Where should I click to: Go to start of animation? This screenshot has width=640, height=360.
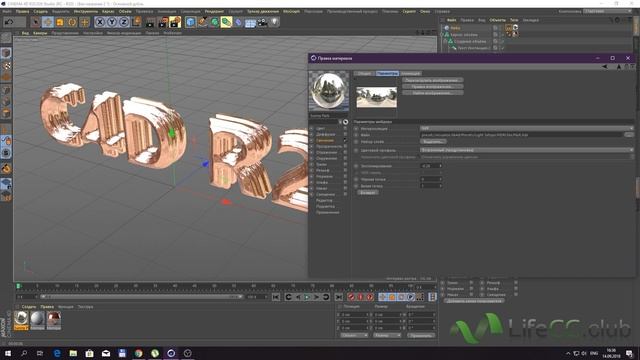point(276,297)
